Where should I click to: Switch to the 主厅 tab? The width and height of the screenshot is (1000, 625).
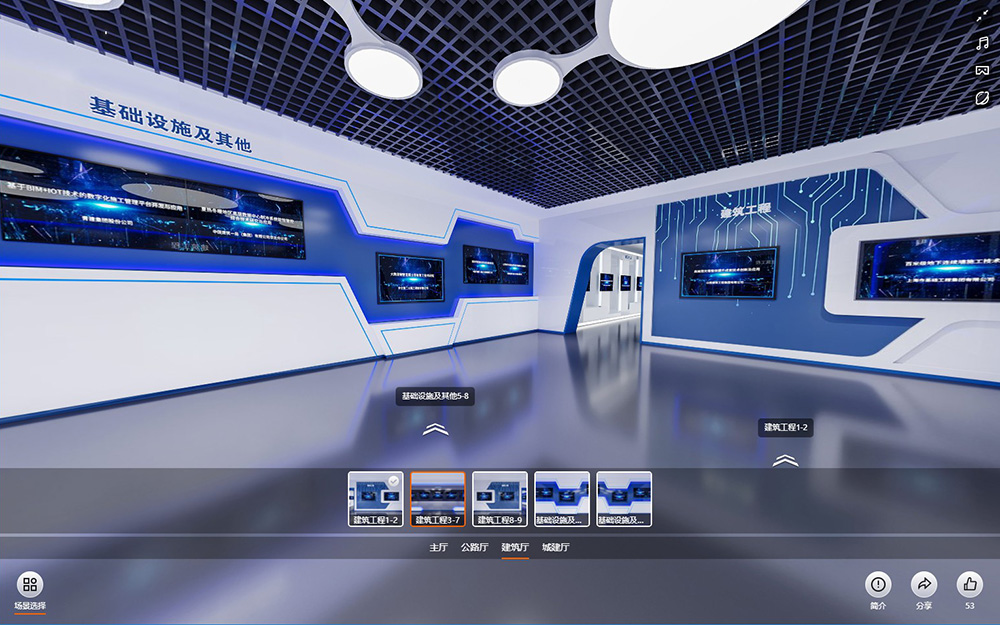point(438,548)
